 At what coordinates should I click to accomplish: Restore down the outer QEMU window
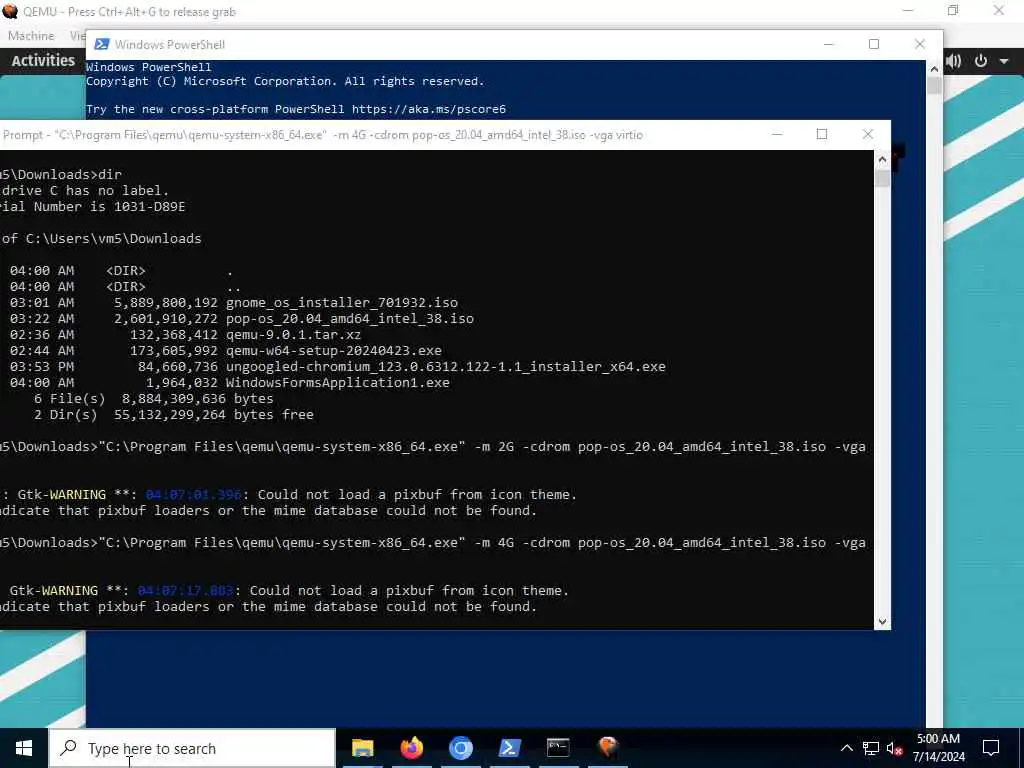click(953, 10)
